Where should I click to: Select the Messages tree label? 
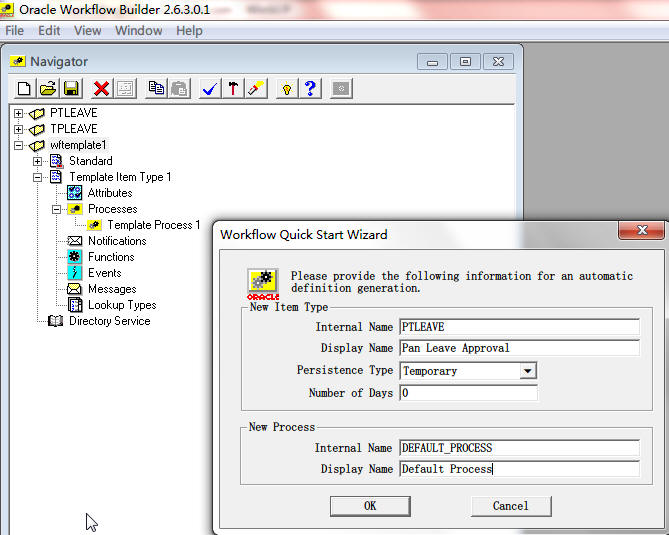(x=112, y=289)
